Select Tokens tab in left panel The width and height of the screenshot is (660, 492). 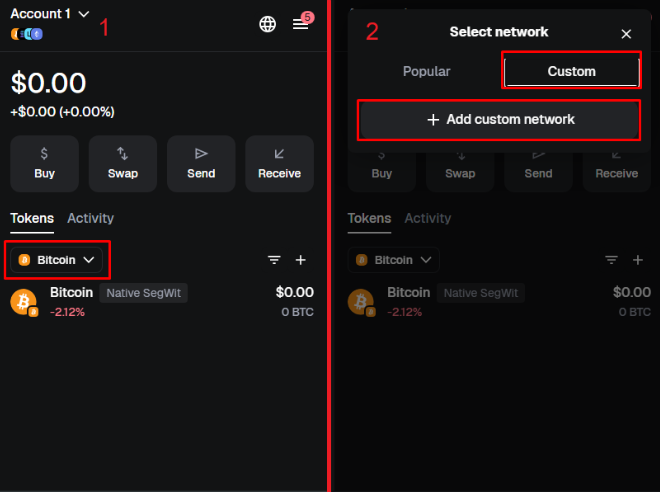coord(32,218)
